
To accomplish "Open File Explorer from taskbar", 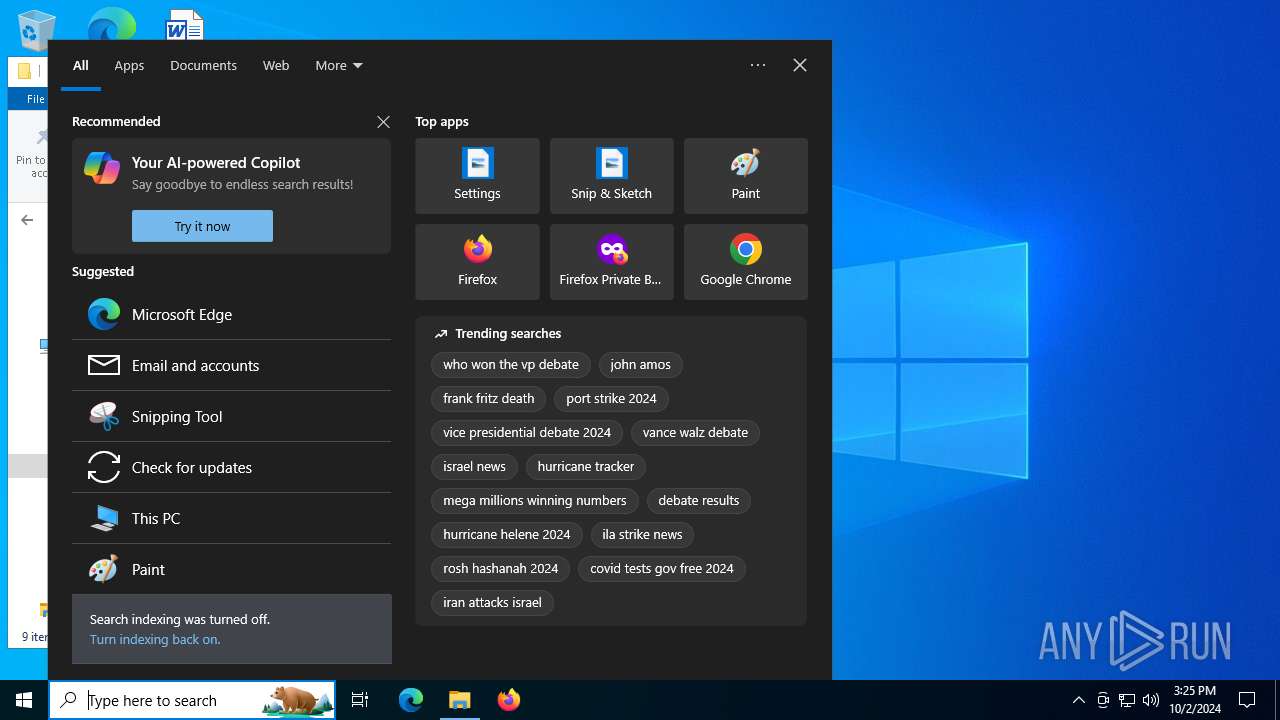I will click(459, 700).
